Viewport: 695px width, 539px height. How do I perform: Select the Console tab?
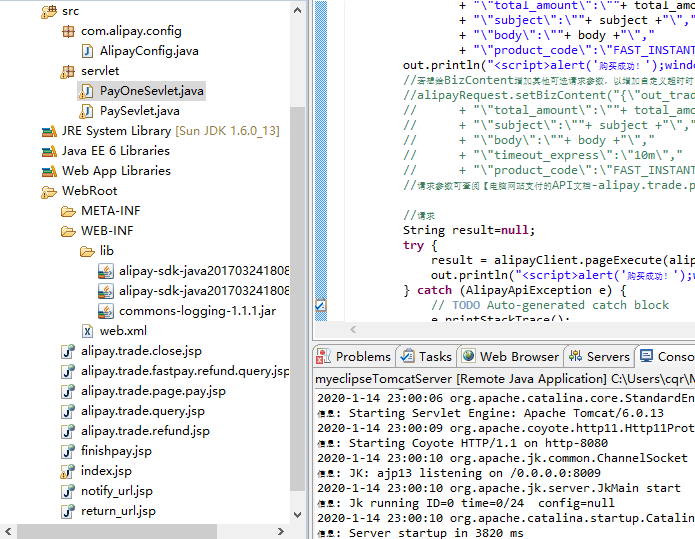(x=667, y=356)
